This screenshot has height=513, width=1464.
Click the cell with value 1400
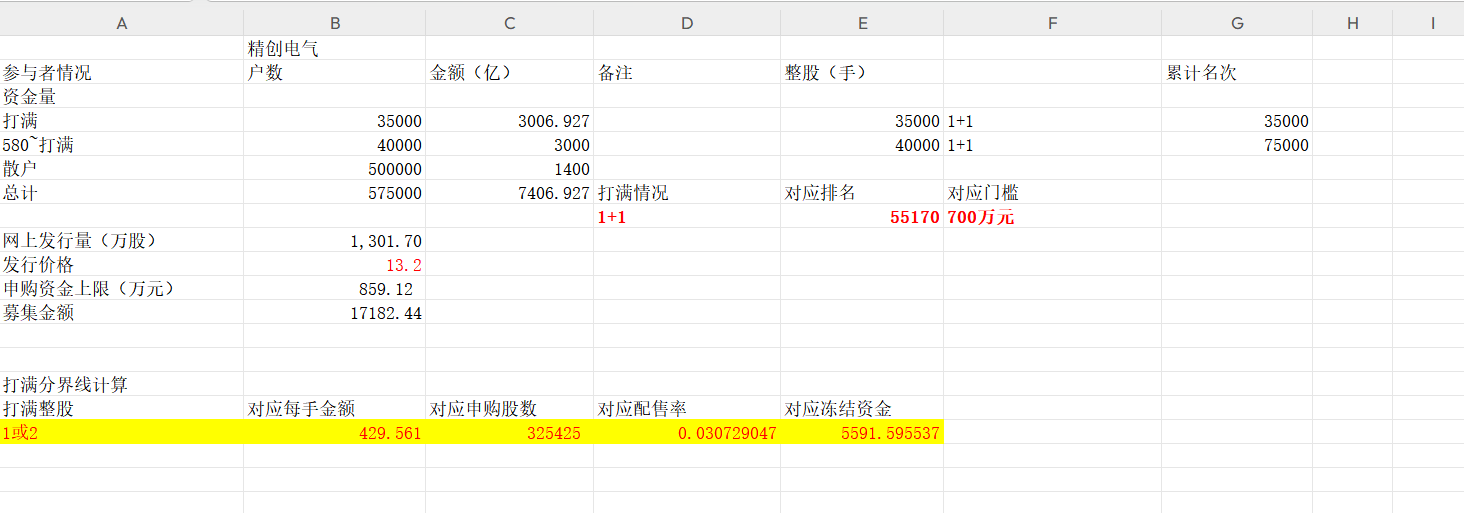click(x=509, y=168)
